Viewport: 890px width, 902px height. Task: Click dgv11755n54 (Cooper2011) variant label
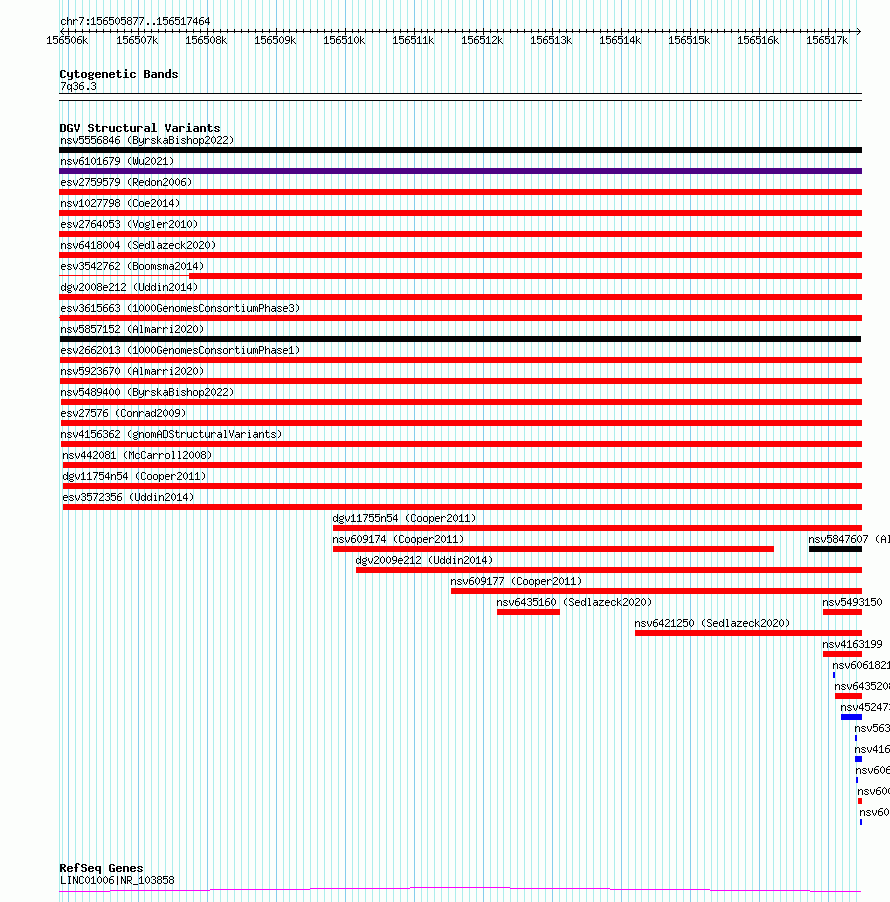pyautogui.click(x=404, y=518)
